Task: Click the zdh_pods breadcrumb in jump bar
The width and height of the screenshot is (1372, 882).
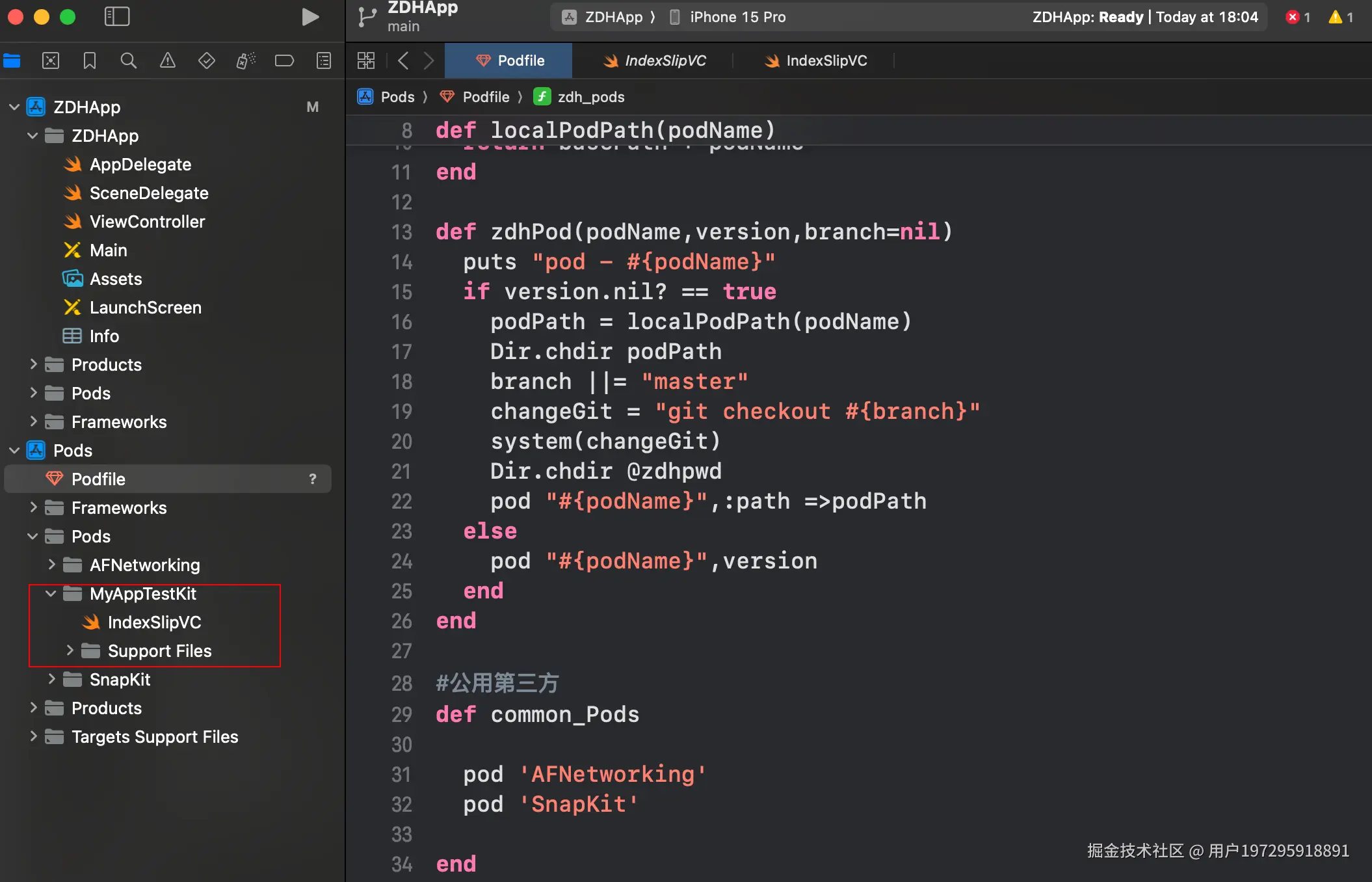Action: click(x=579, y=97)
